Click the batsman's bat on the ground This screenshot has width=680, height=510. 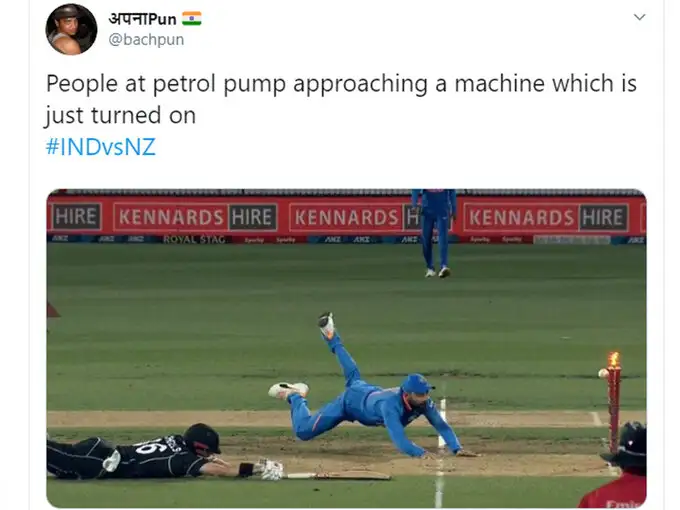click(337, 476)
